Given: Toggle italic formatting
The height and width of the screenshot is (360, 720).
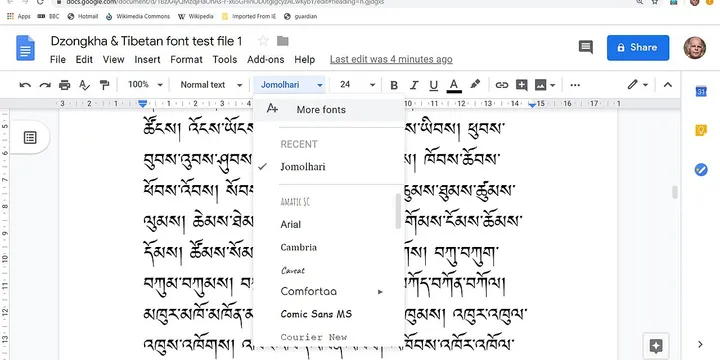Looking at the screenshot, I should (x=414, y=85).
